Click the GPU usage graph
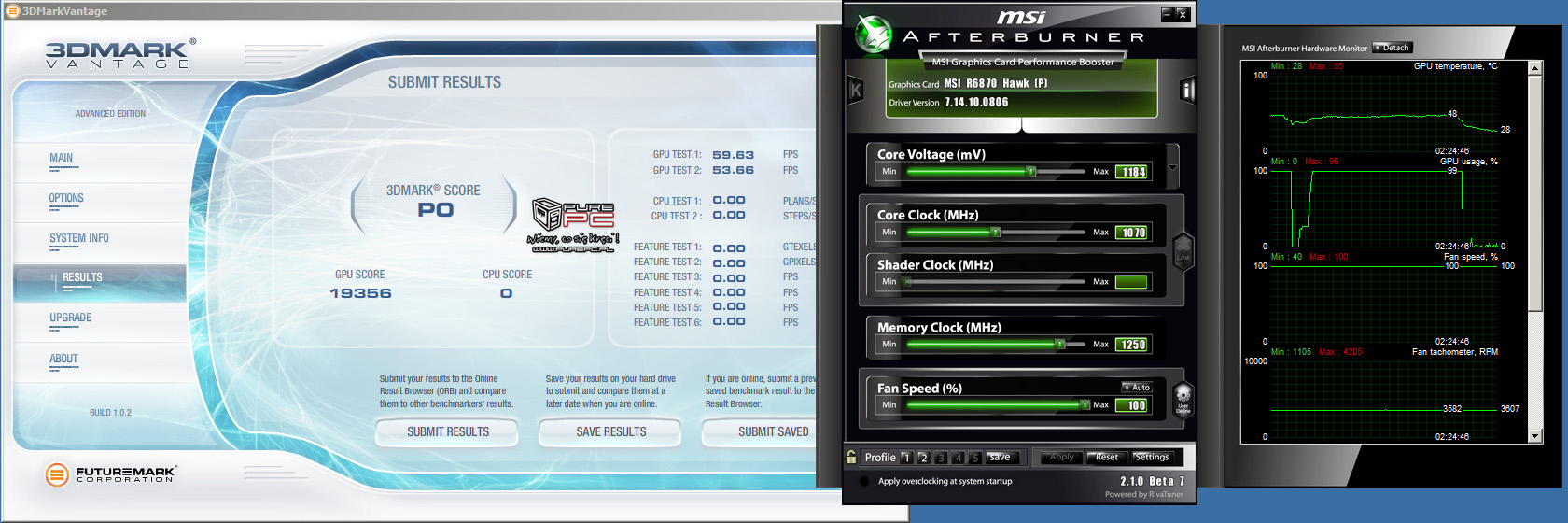Screen dimensions: 1568x523 1384,208
